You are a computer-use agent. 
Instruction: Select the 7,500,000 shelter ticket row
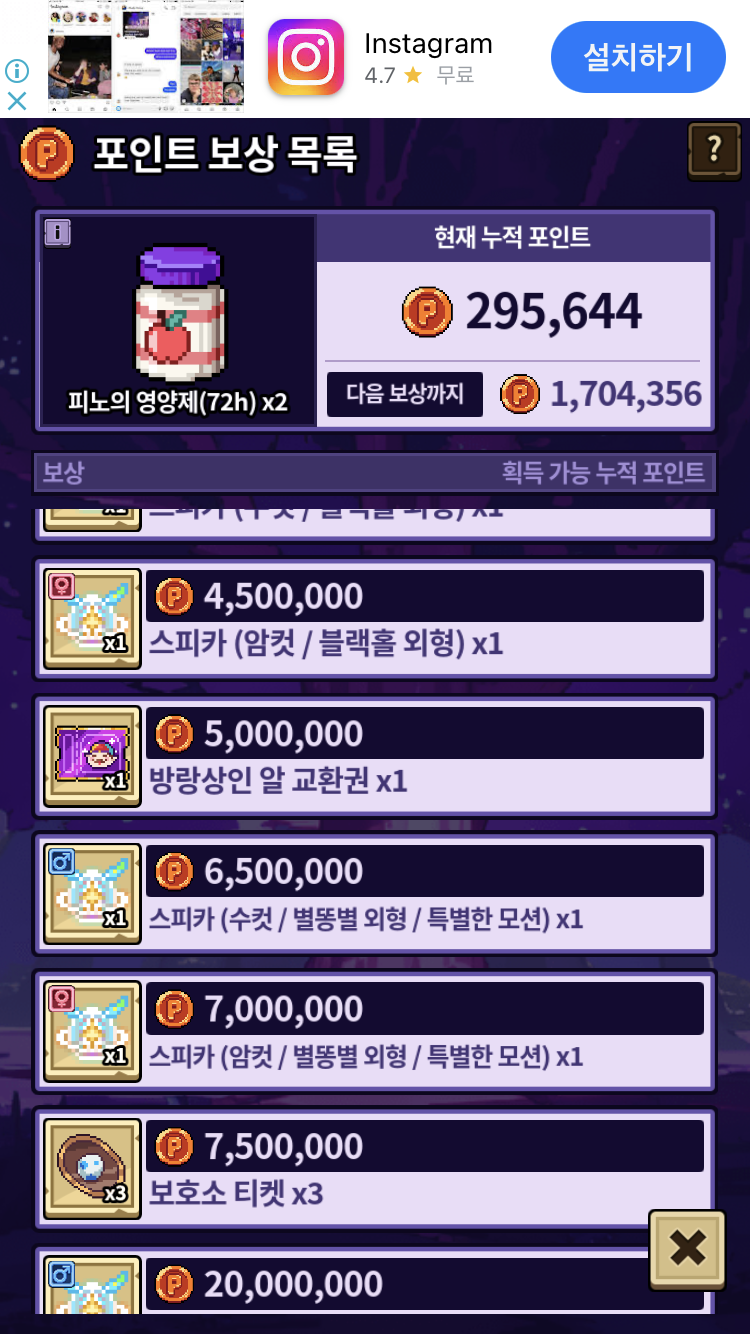375,1168
